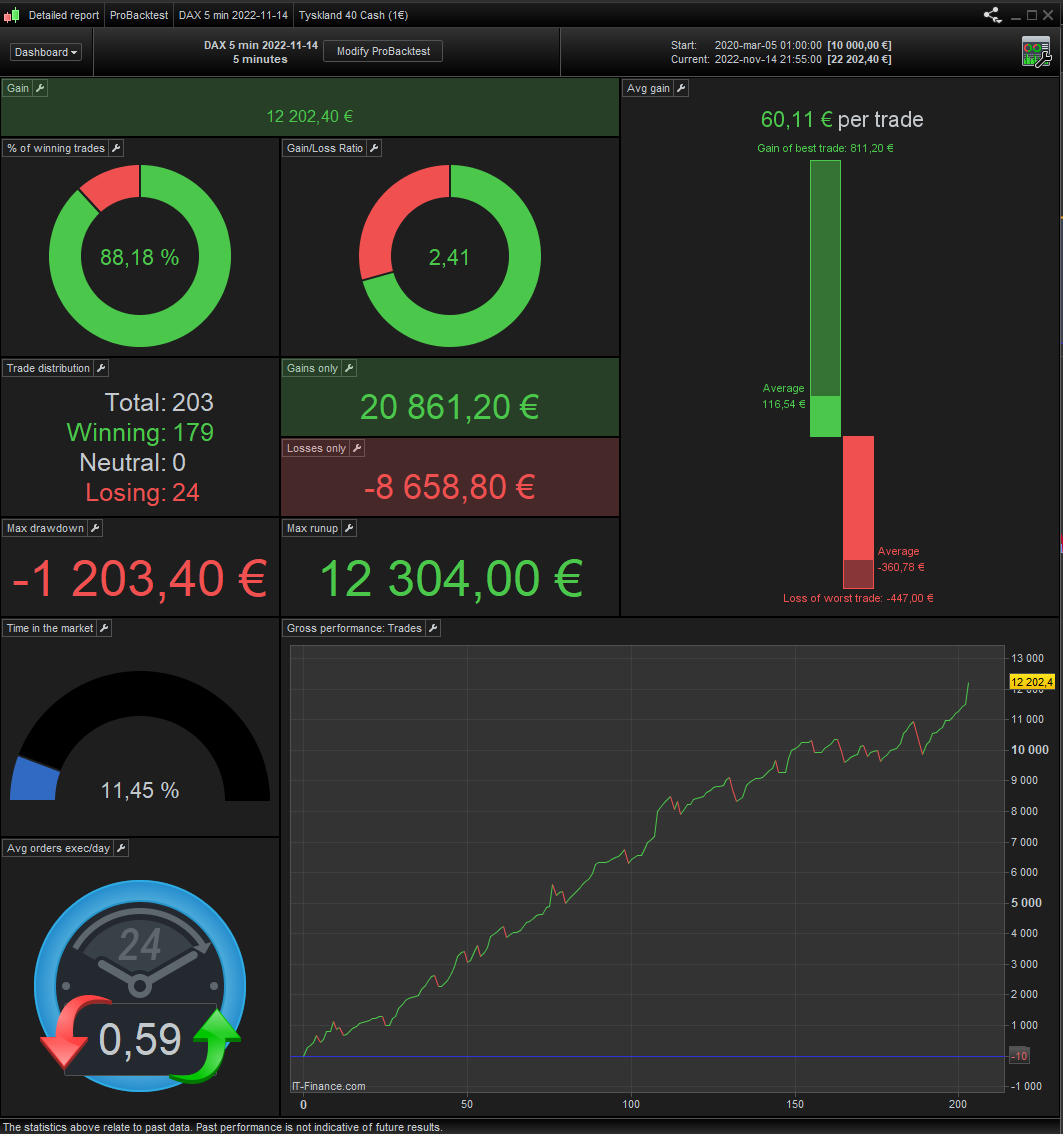Click the yellow 12 202,4 price marker
The image size is (1063, 1134).
[x=1032, y=682]
